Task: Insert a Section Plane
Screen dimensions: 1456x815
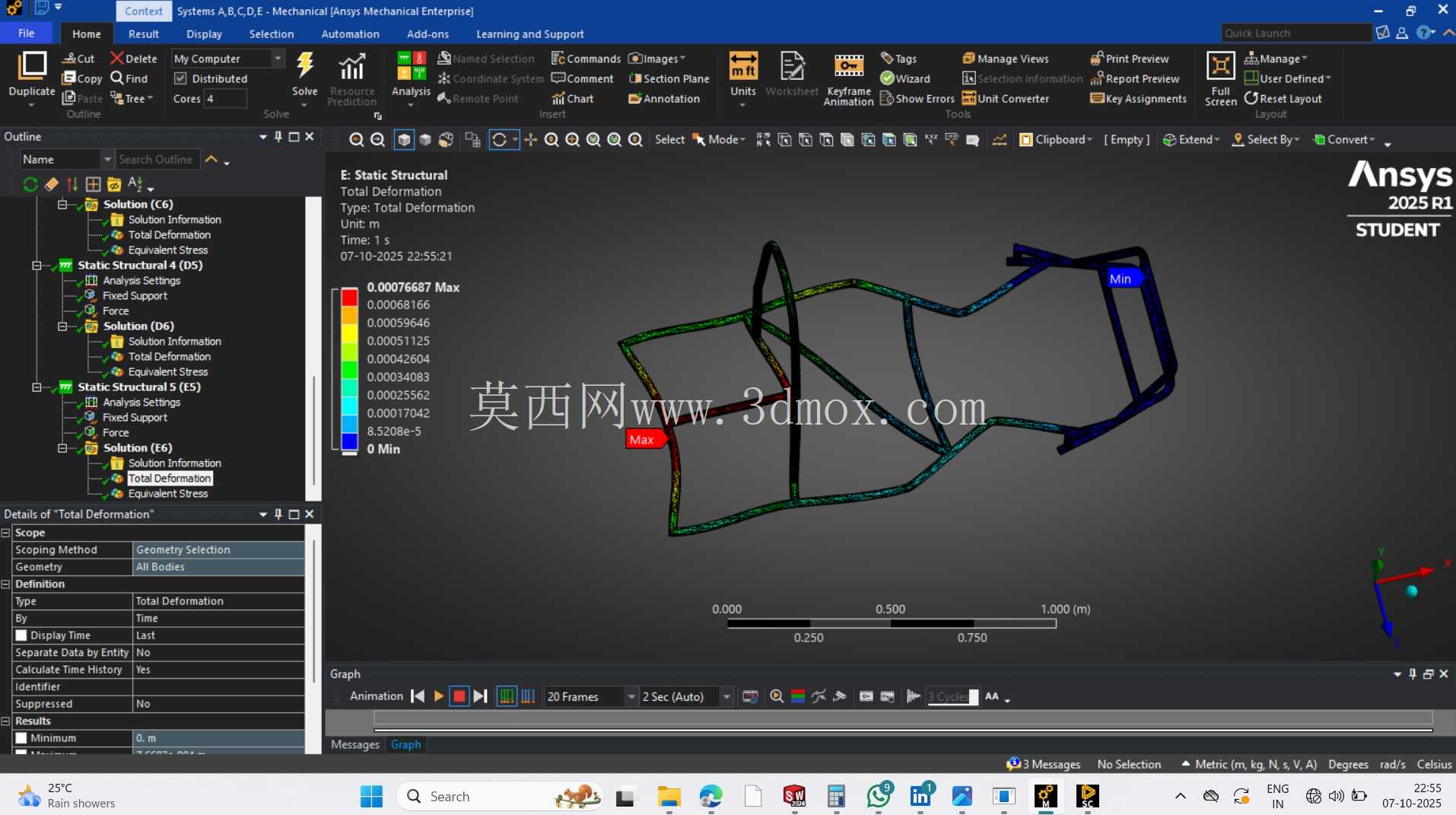Action: click(x=669, y=78)
